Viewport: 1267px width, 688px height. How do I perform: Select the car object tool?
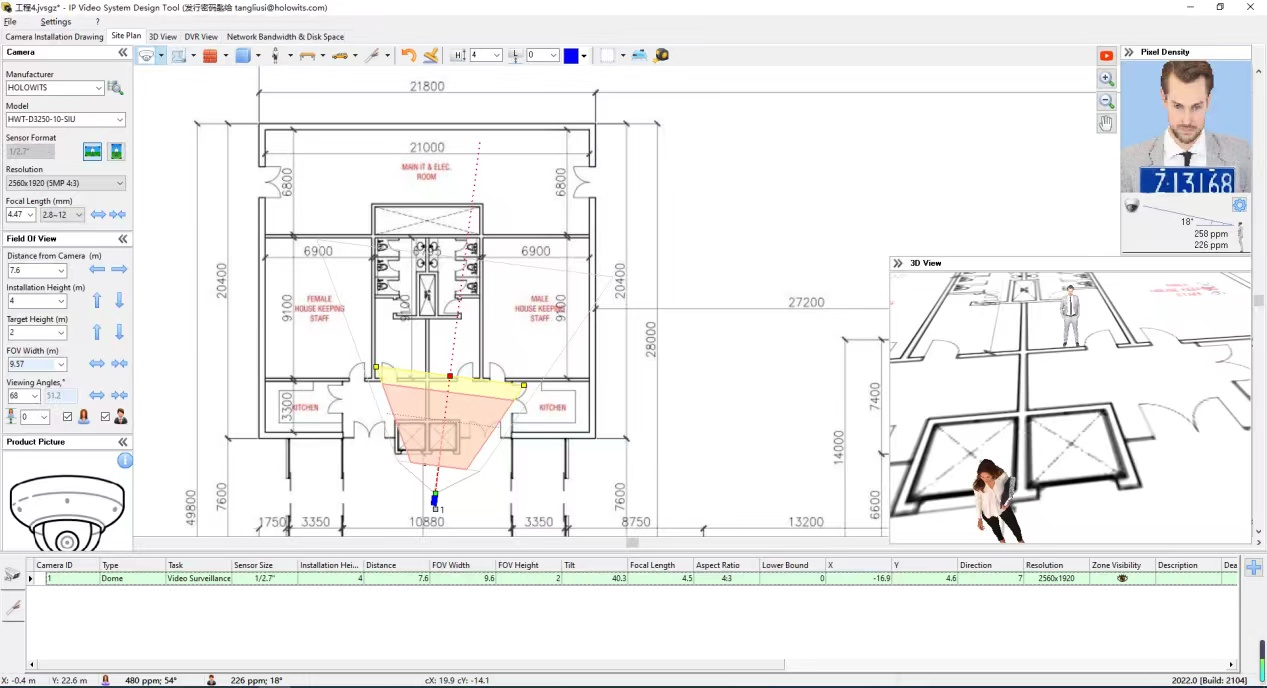(340, 56)
